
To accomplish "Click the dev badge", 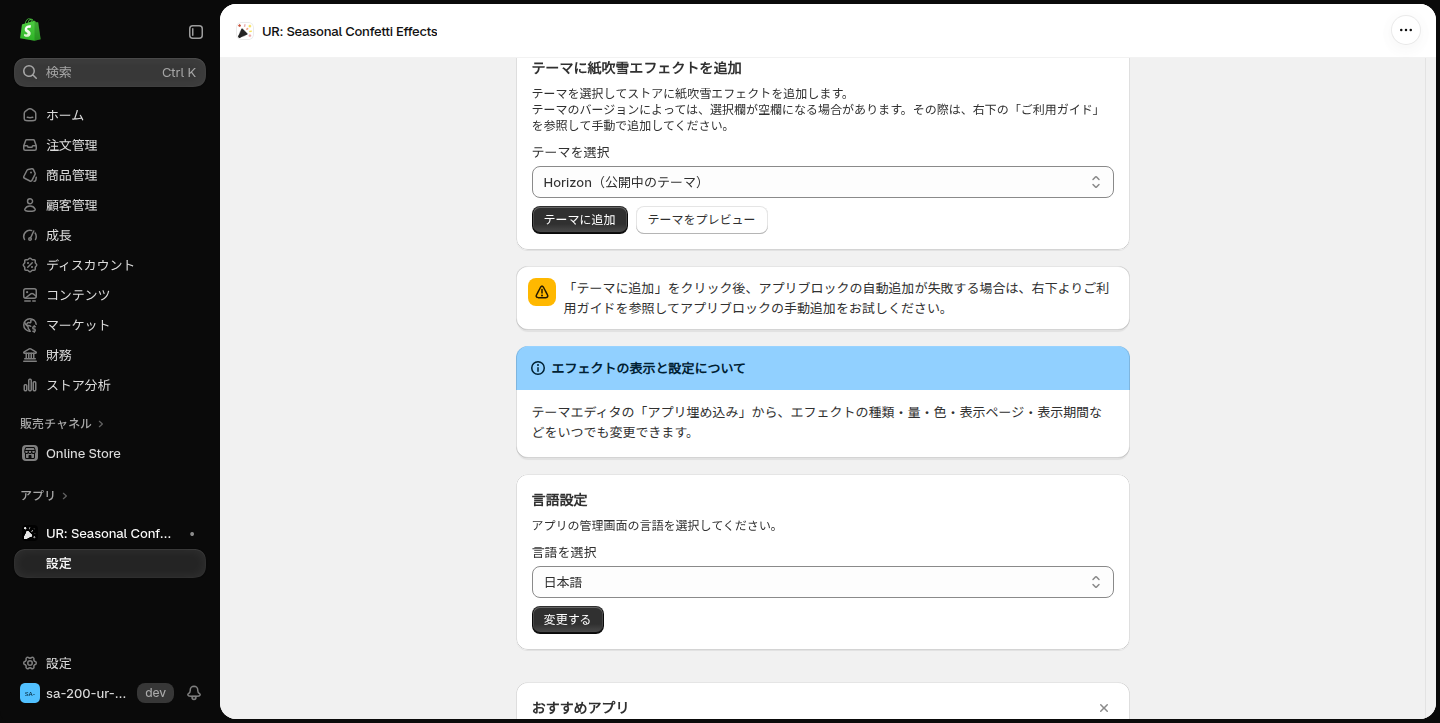I will point(155,693).
